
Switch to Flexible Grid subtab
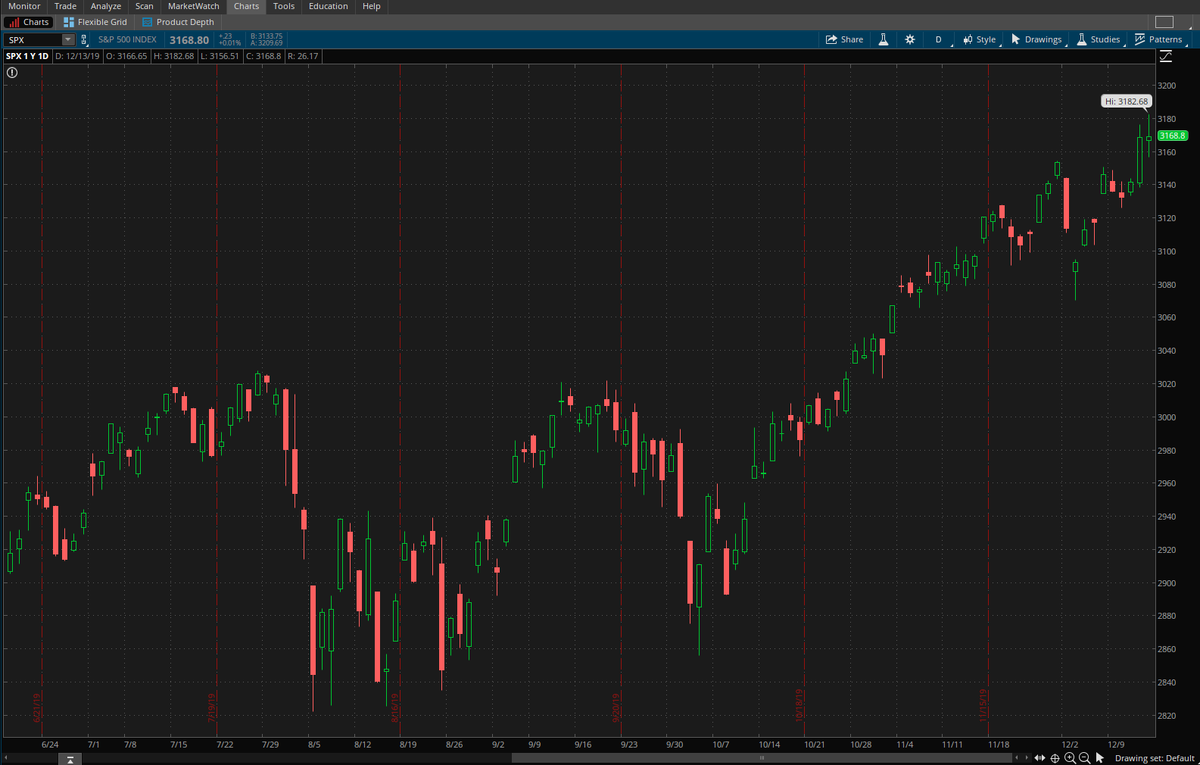pyautogui.click(x=95, y=22)
